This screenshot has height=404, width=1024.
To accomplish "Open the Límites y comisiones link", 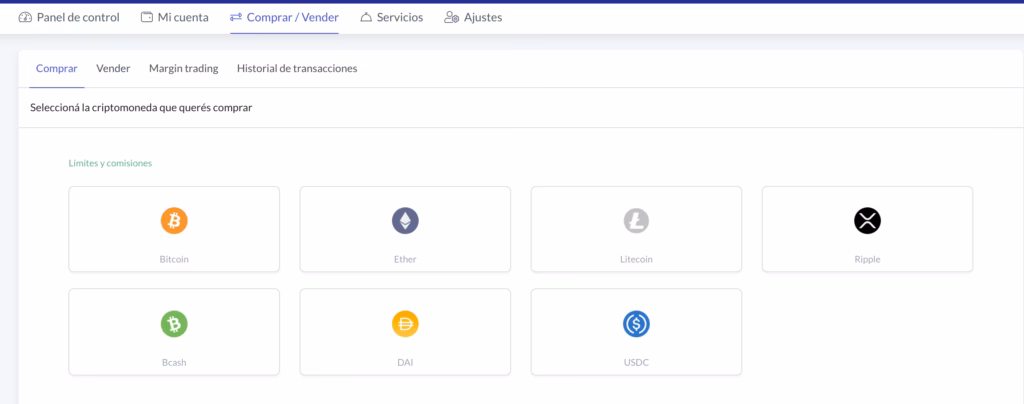I will (x=110, y=163).
